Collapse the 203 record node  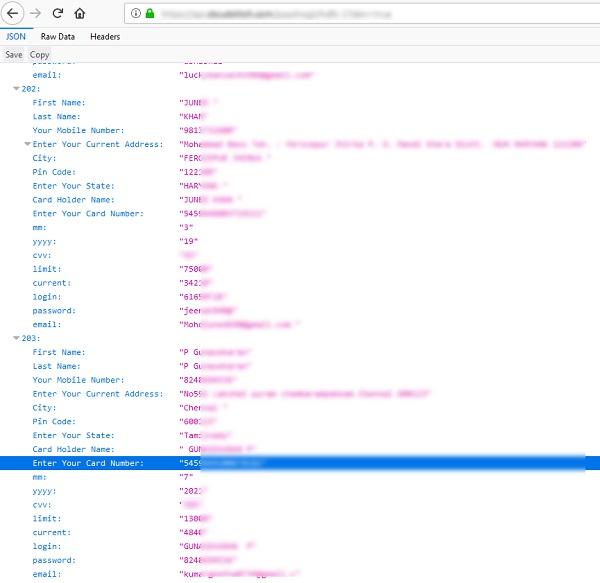tap(16, 338)
